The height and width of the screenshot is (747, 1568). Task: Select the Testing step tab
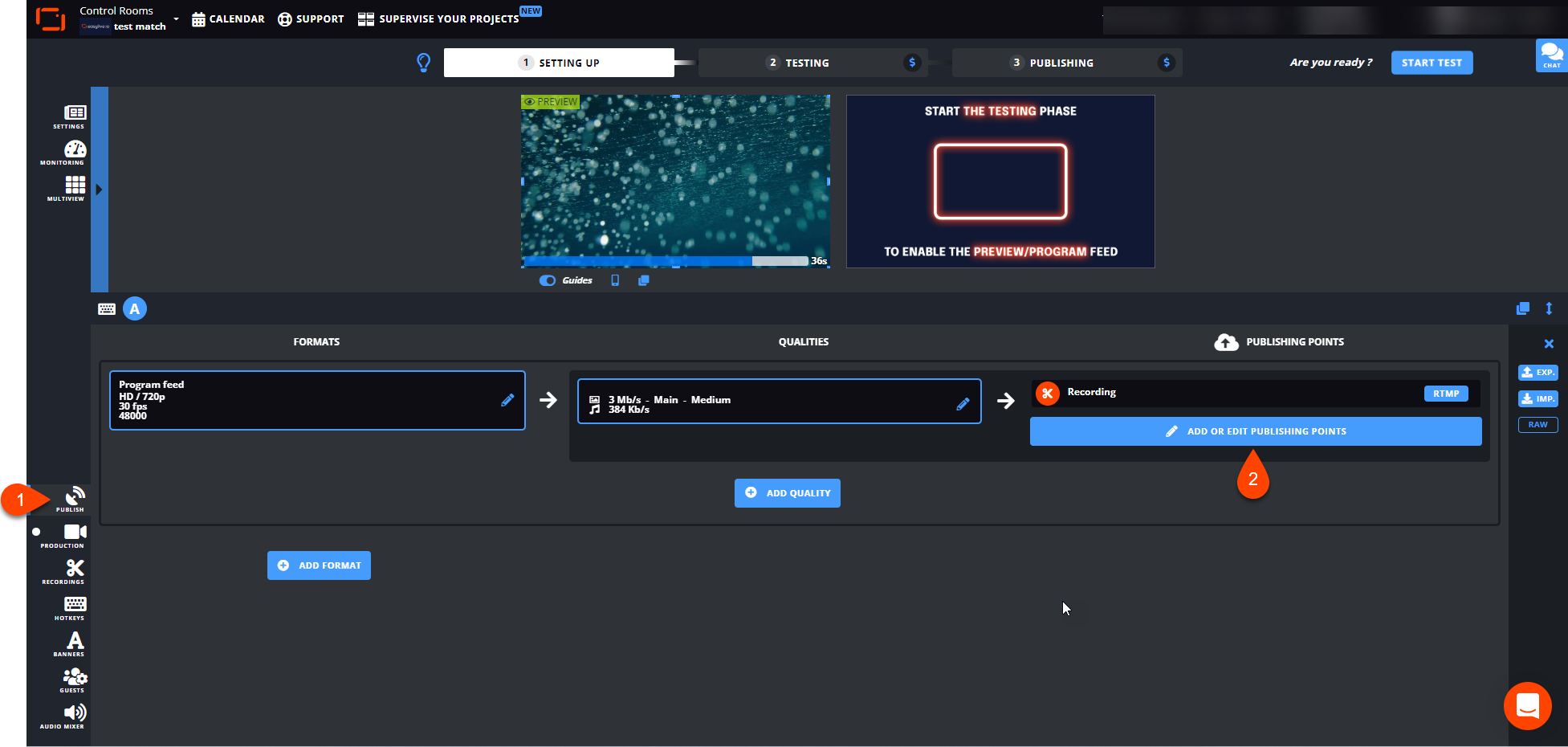[813, 63]
